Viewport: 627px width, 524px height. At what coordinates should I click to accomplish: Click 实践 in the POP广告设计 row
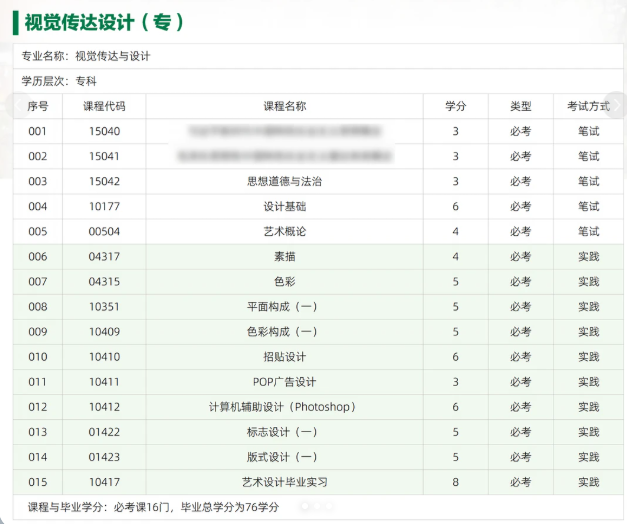coord(588,382)
